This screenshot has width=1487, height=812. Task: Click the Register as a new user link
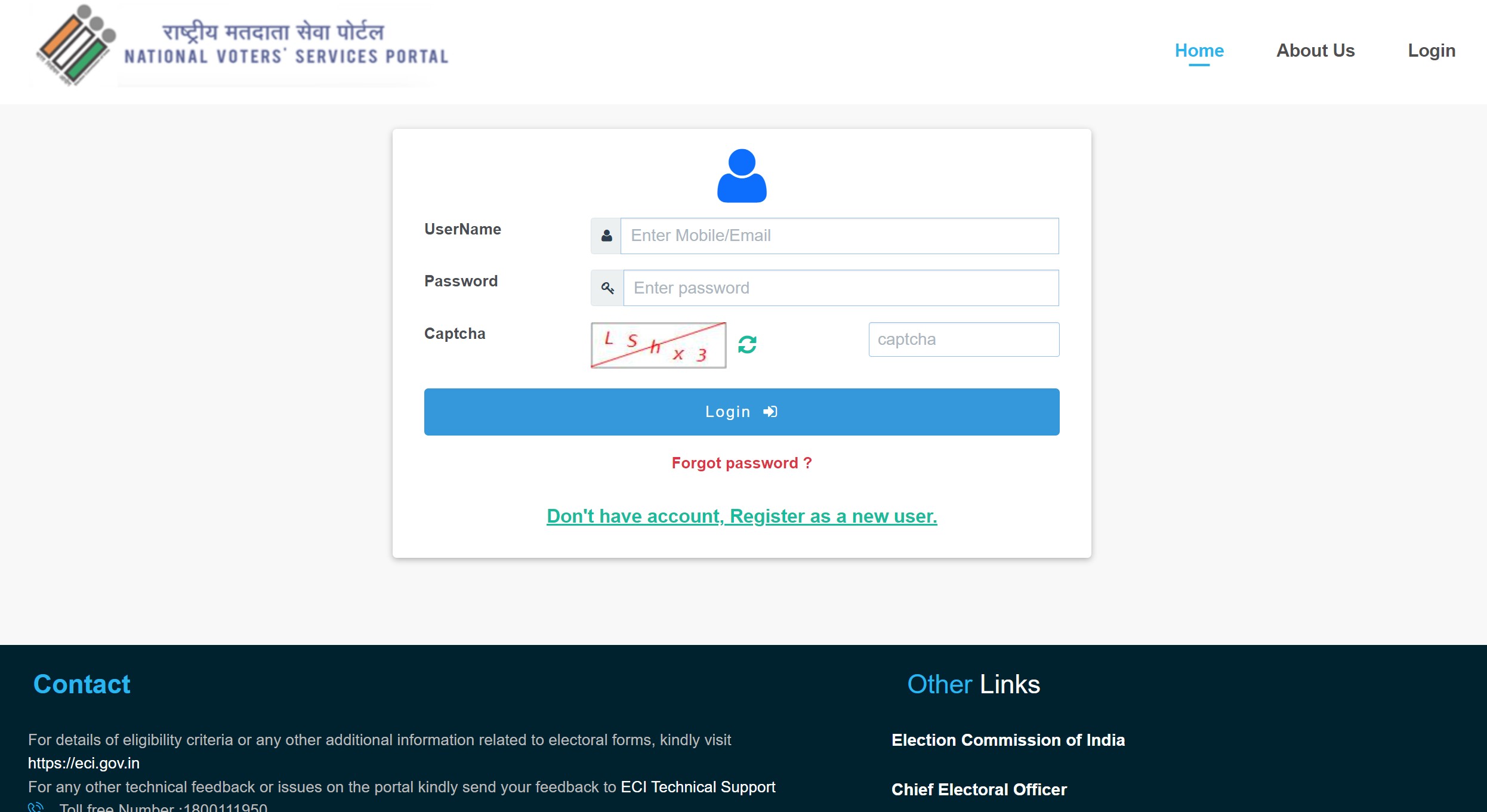(x=741, y=515)
